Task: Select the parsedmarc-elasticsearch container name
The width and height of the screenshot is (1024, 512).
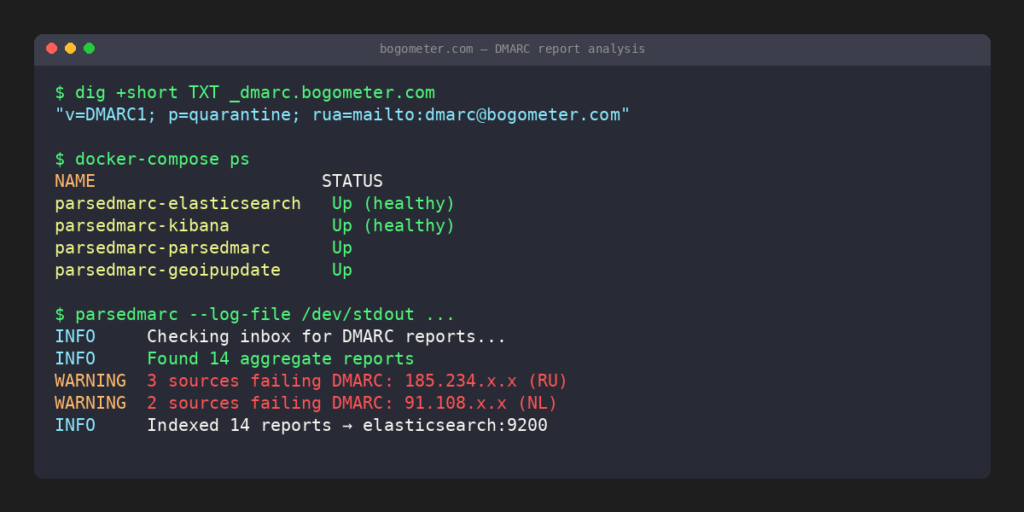Action: point(178,203)
